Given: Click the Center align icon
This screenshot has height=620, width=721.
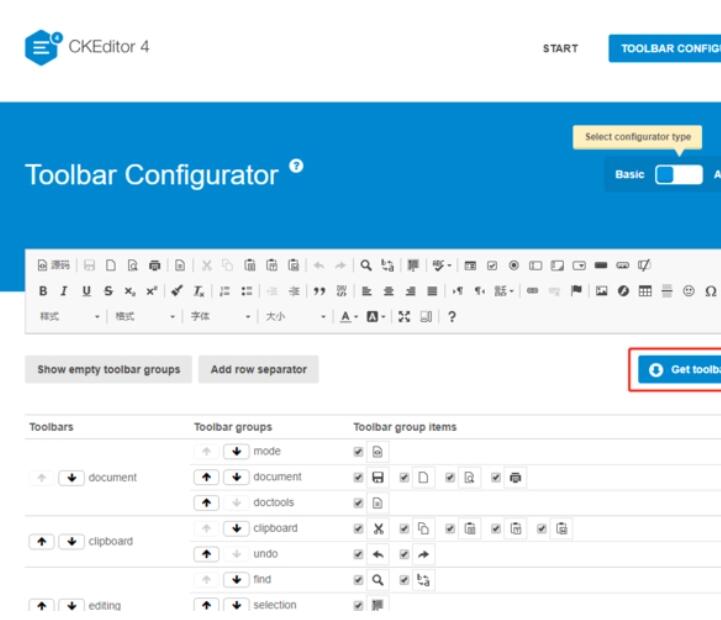Looking at the screenshot, I should 389,291.
